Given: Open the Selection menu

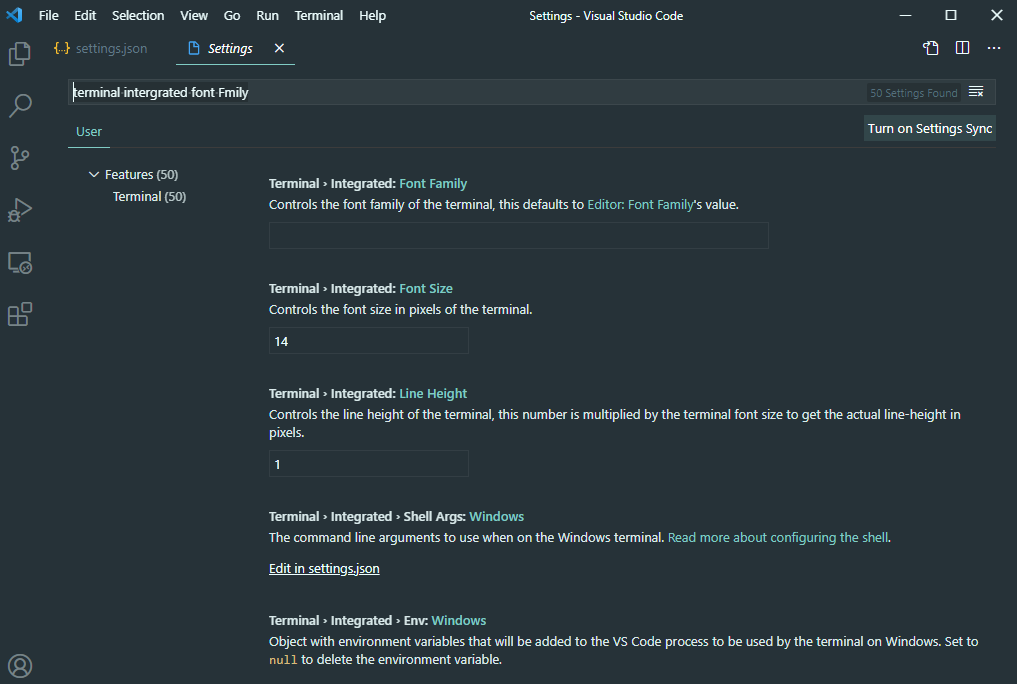Looking at the screenshot, I should pyautogui.click(x=138, y=16).
